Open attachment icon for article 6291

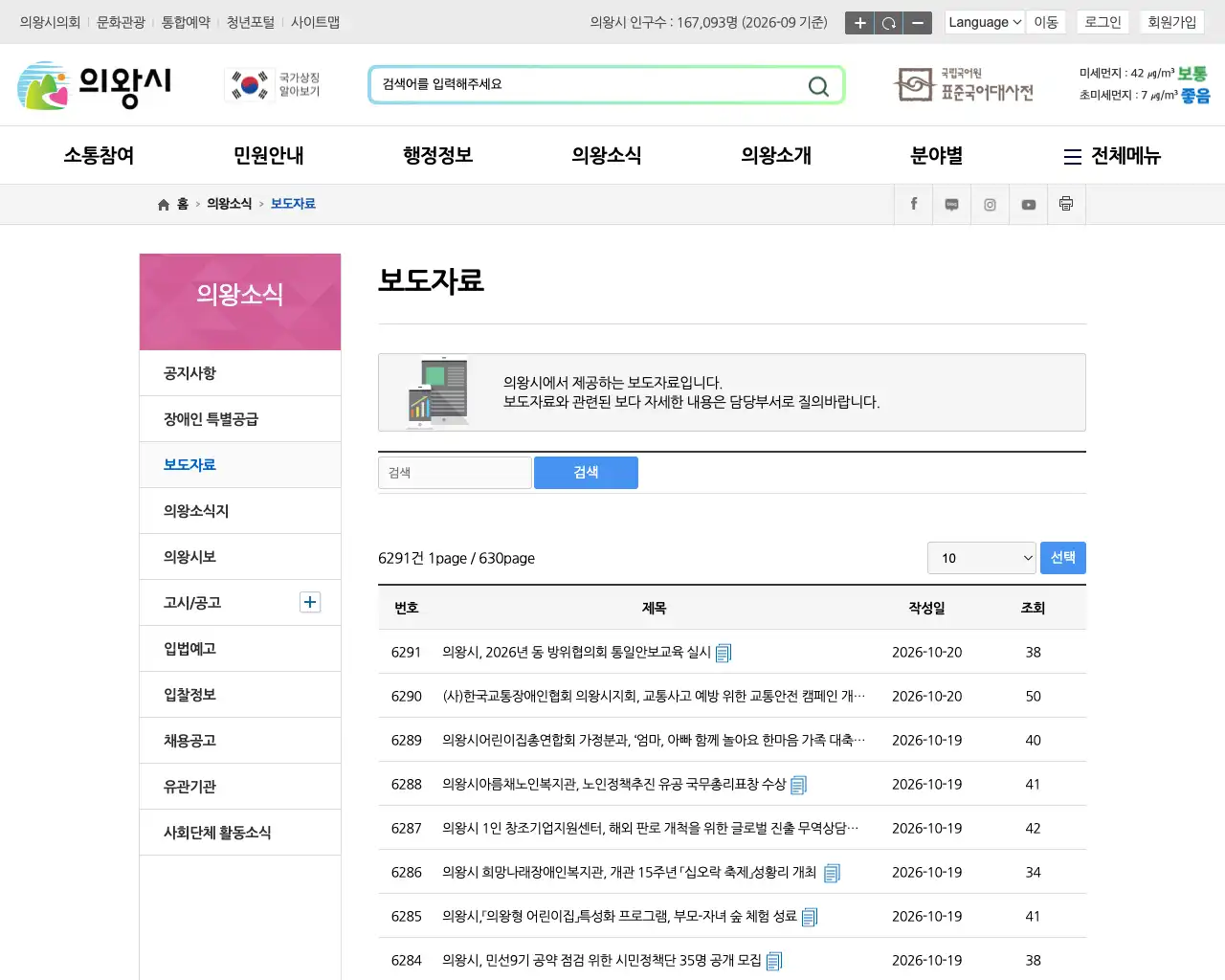pos(724,653)
